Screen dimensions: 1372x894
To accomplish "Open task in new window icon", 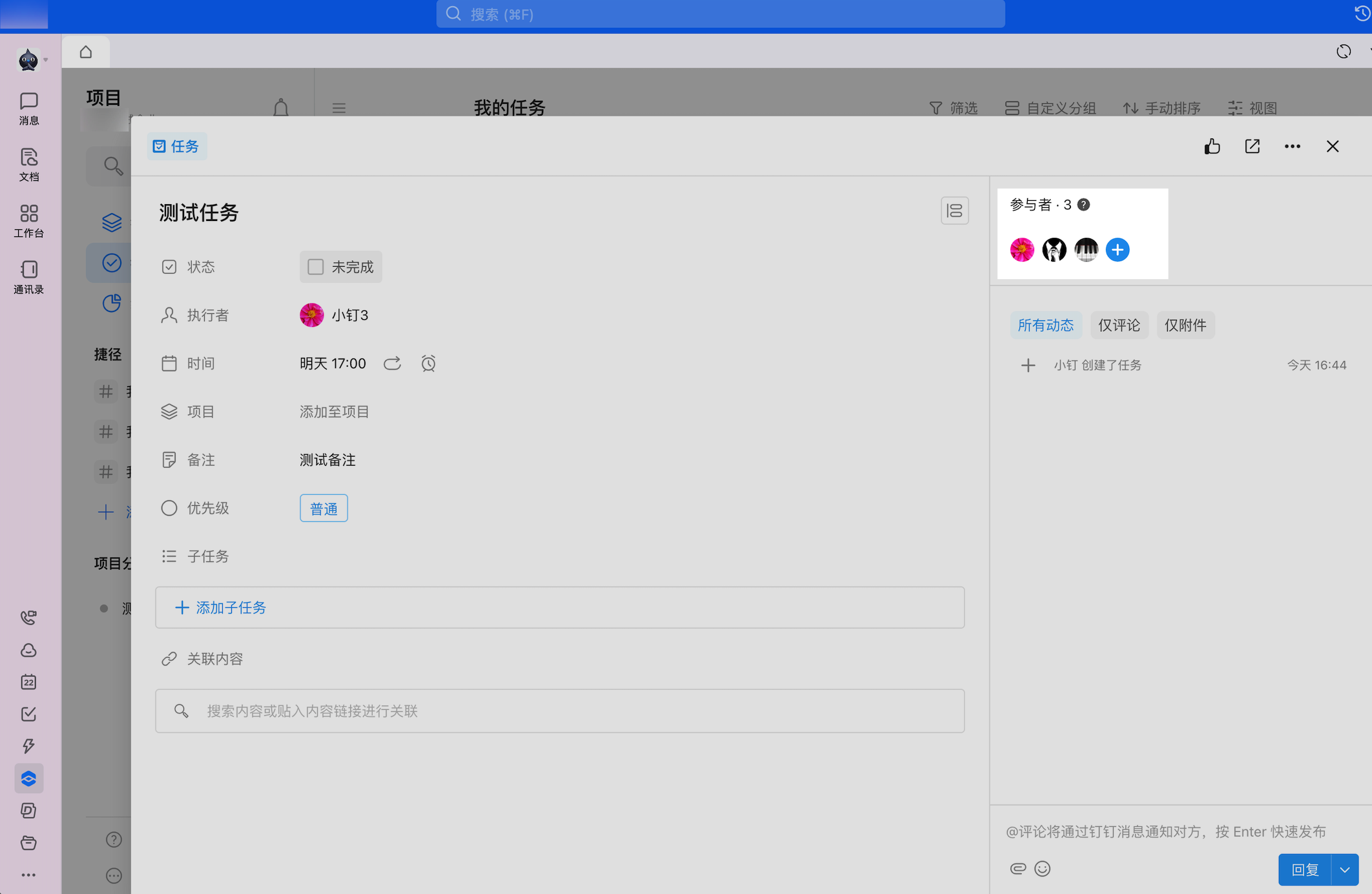I will pyautogui.click(x=1252, y=147).
